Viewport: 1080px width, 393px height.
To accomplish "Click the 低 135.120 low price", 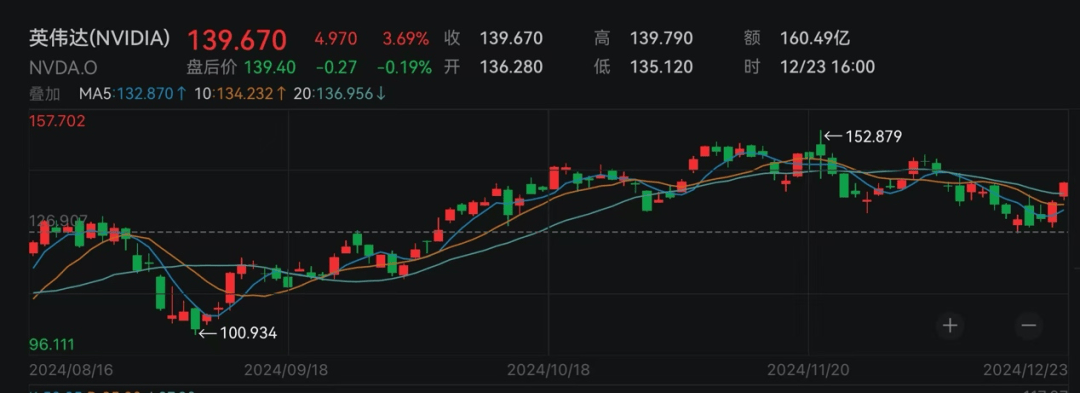I will 643,67.
